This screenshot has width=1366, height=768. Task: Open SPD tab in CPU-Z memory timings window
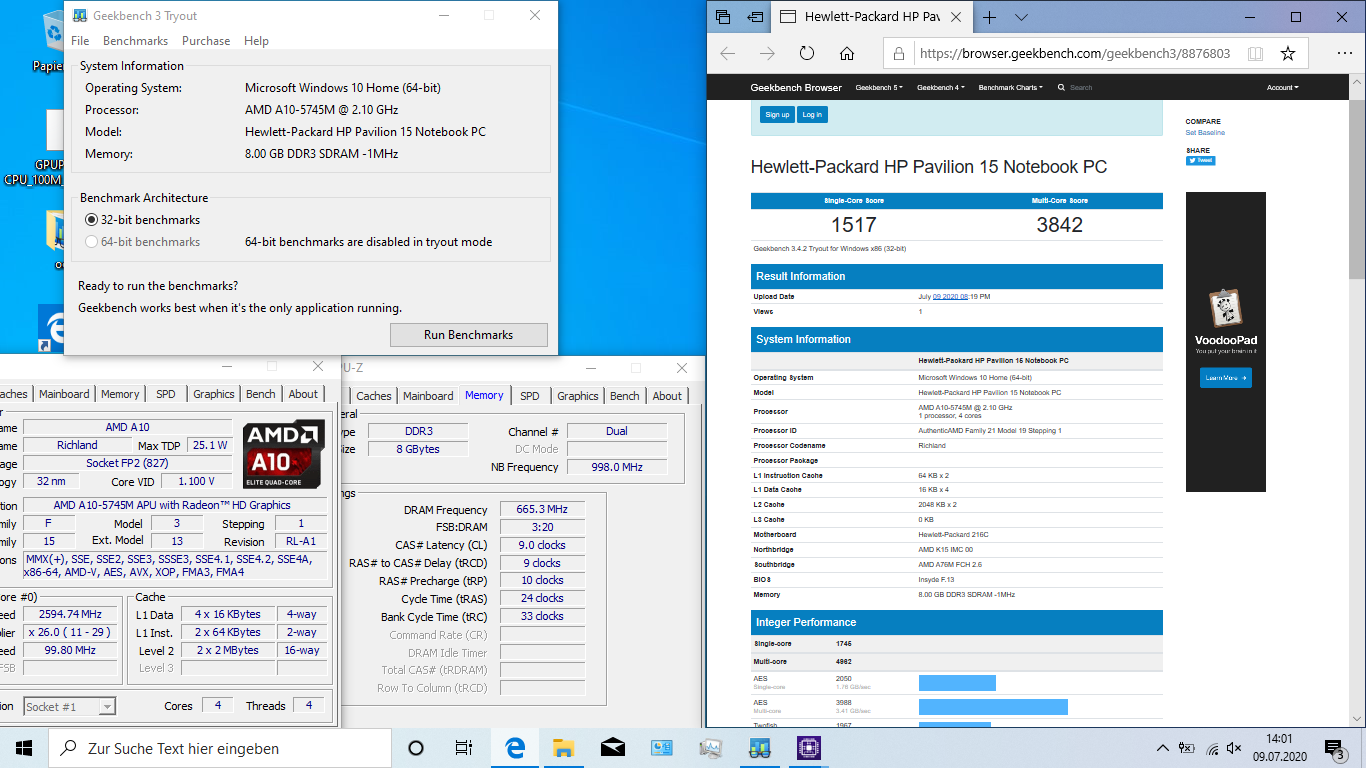(x=530, y=396)
